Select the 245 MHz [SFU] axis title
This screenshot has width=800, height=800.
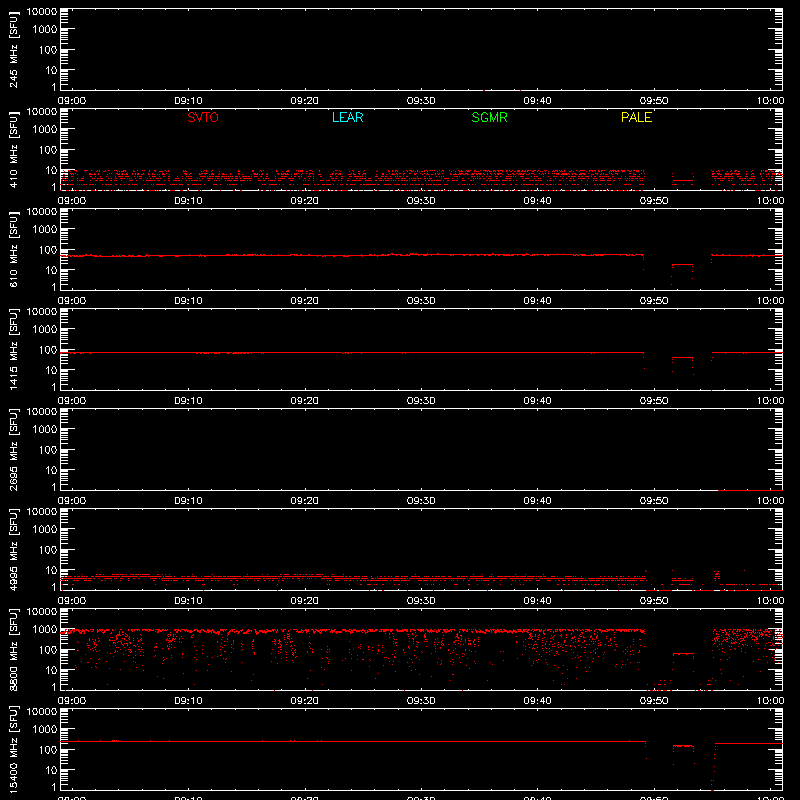(13, 49)
